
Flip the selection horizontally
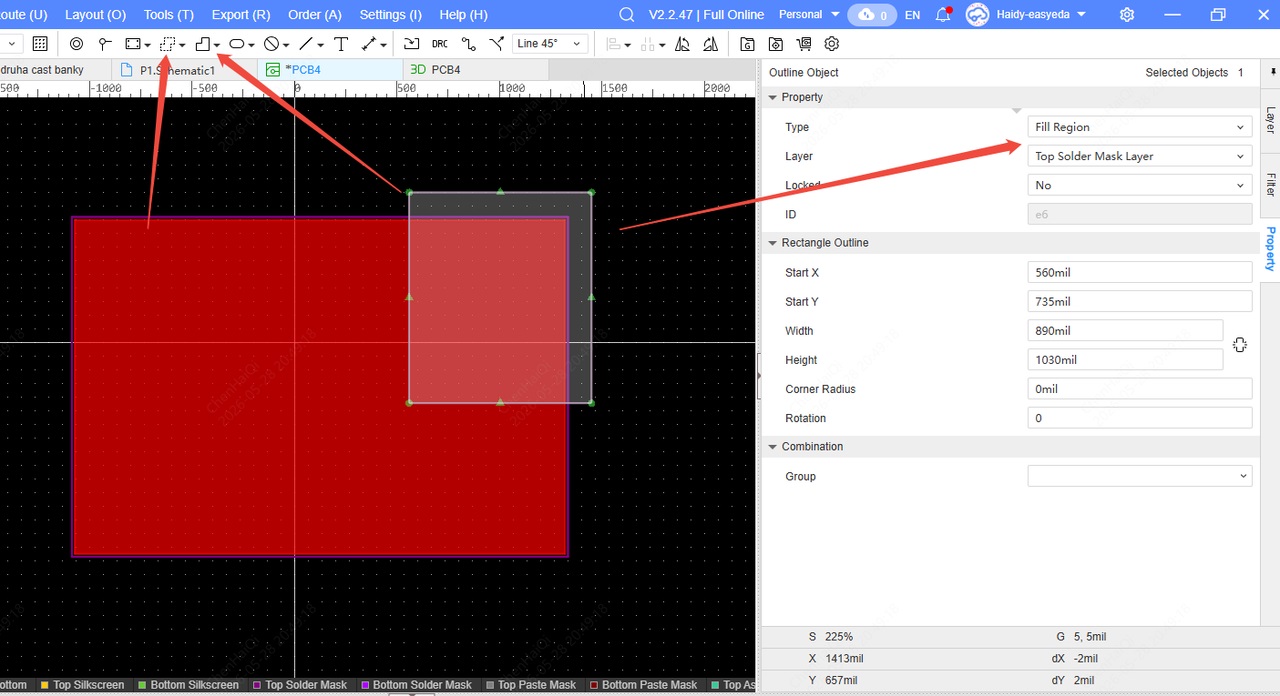(x=682, y=44)
